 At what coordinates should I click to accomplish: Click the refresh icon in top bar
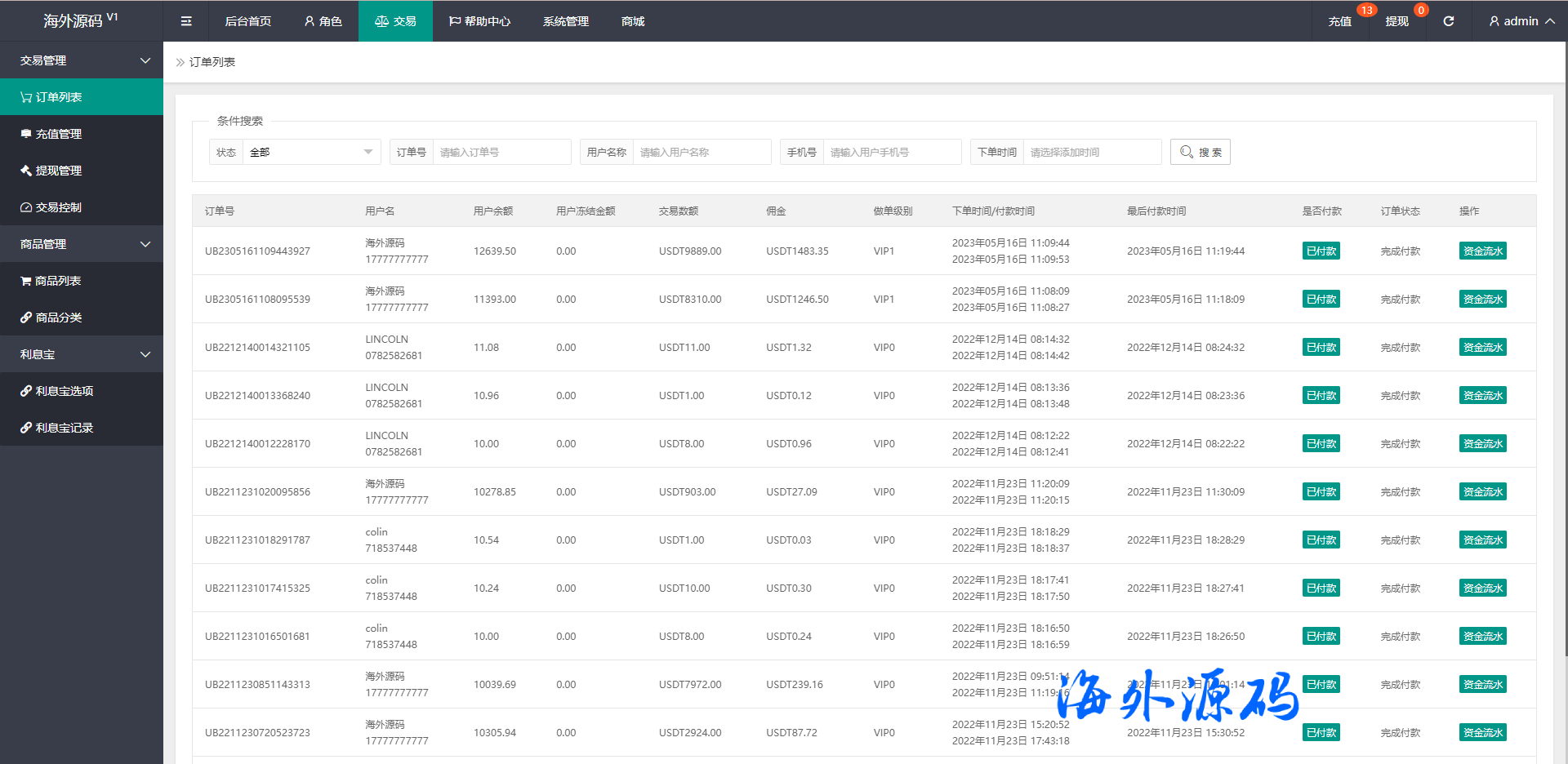(x=1448, y=21)
